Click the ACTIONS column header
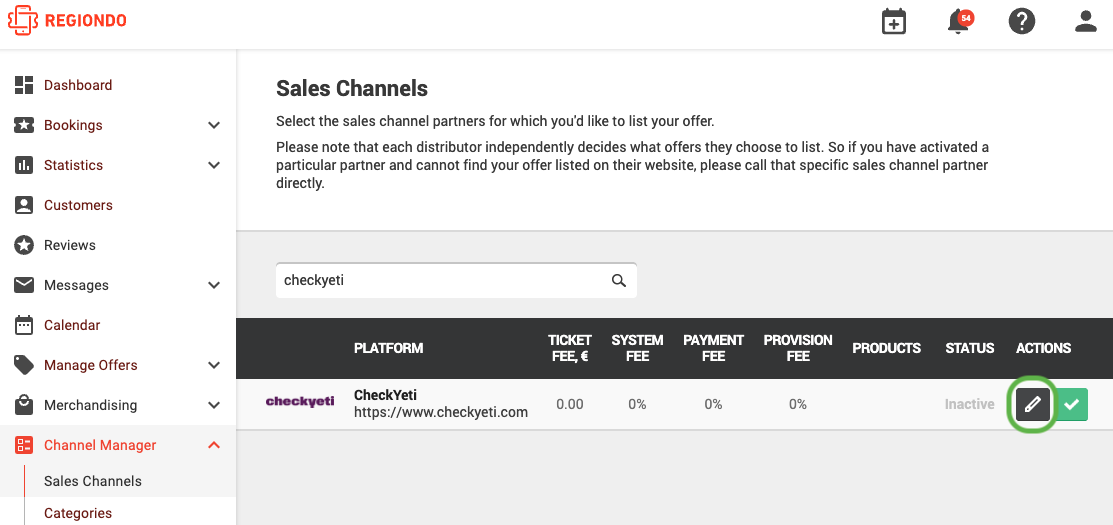Screen dimensions: 1113x525 (x=1043, y=348)
